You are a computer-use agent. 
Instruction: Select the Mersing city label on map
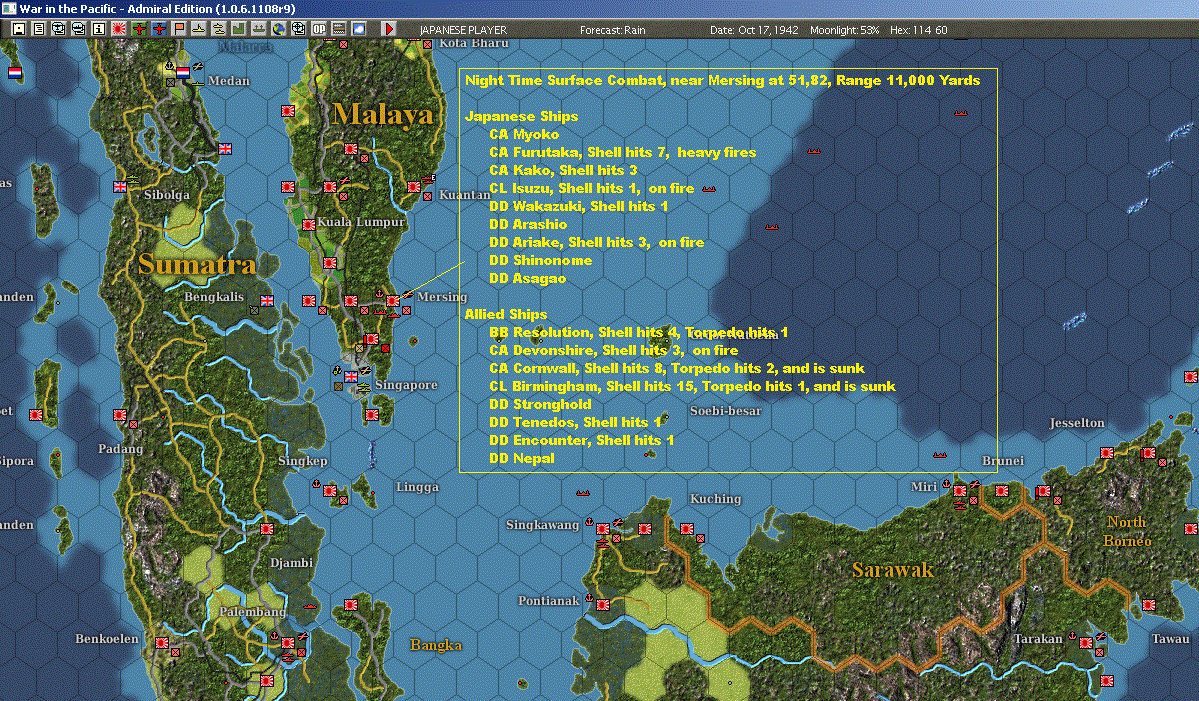(442, 297)
